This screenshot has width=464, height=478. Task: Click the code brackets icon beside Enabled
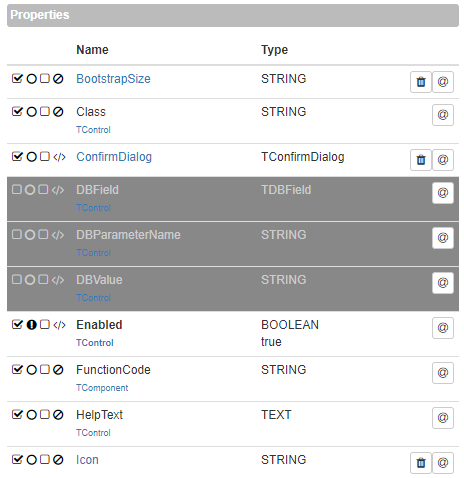pyautogui.click(x=59, y=325)
